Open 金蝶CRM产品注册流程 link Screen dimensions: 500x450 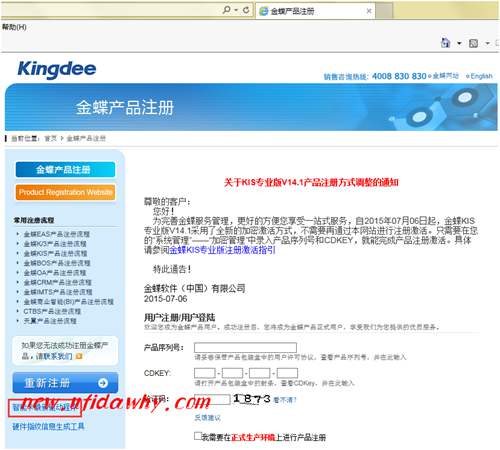pos(57,282)
